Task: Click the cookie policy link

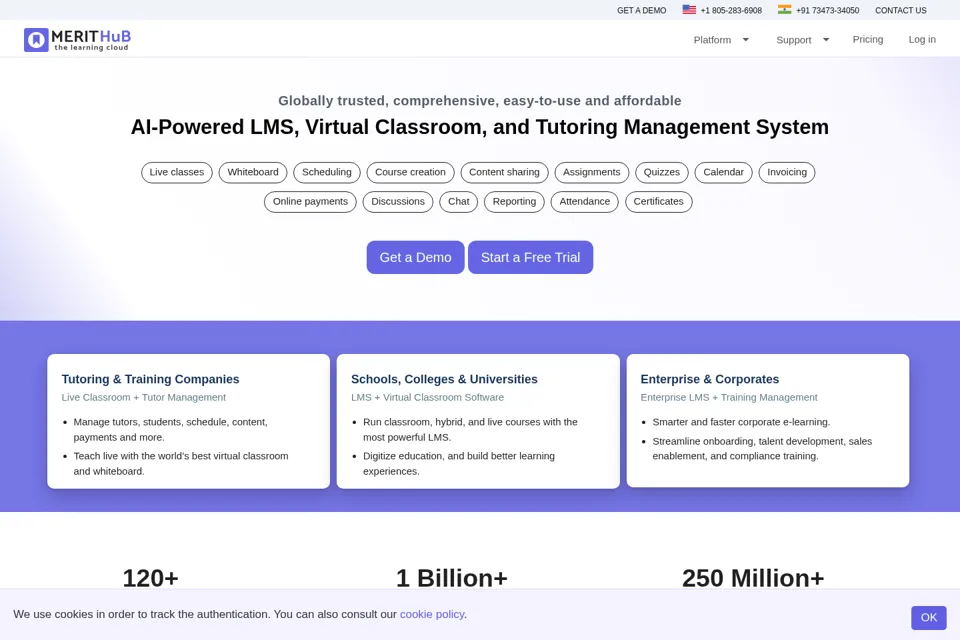Action: 432,614
